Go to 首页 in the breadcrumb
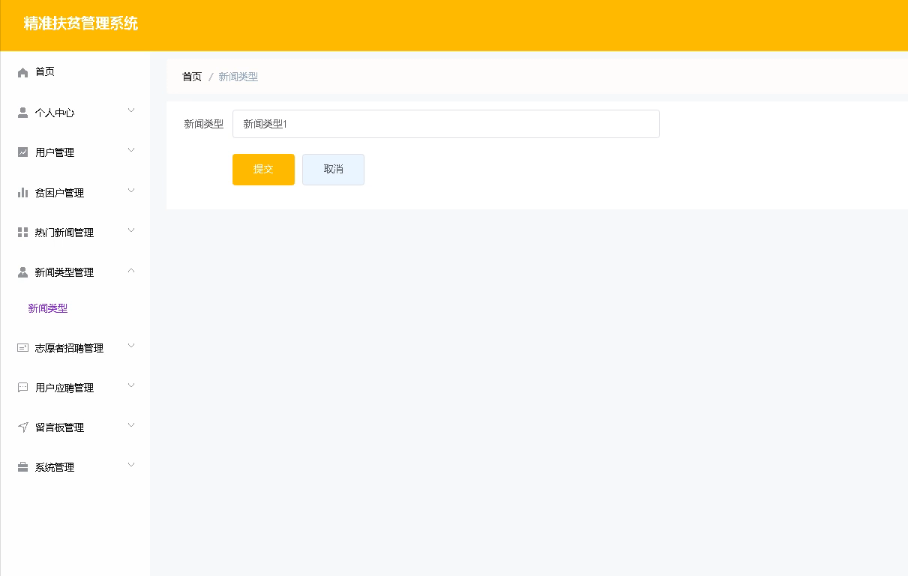Screen dimensions: 908x576 tap(192, 76)
